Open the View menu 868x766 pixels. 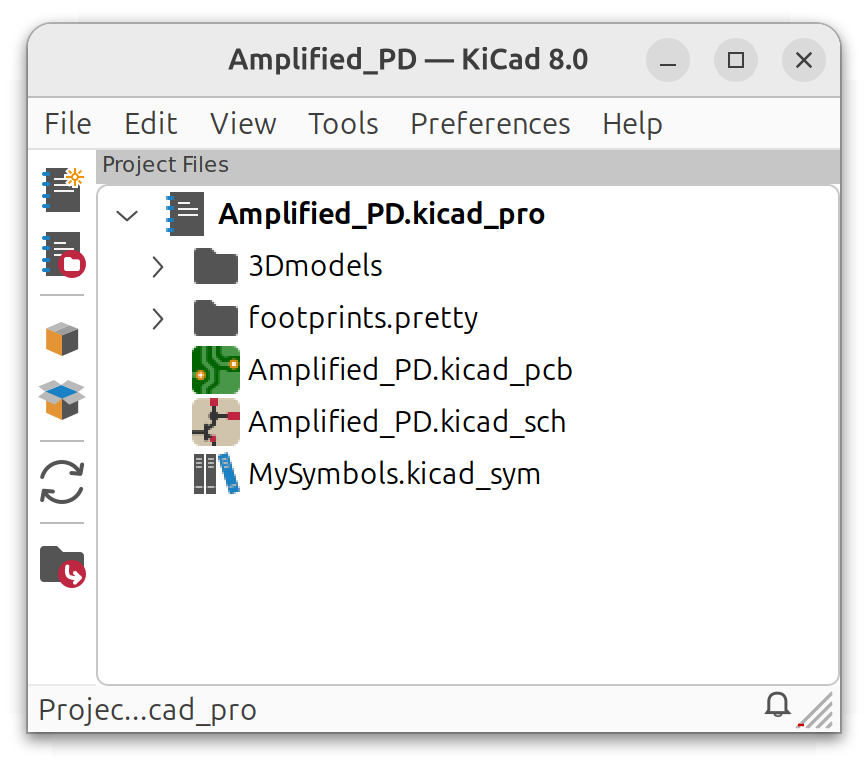(242, 123)
